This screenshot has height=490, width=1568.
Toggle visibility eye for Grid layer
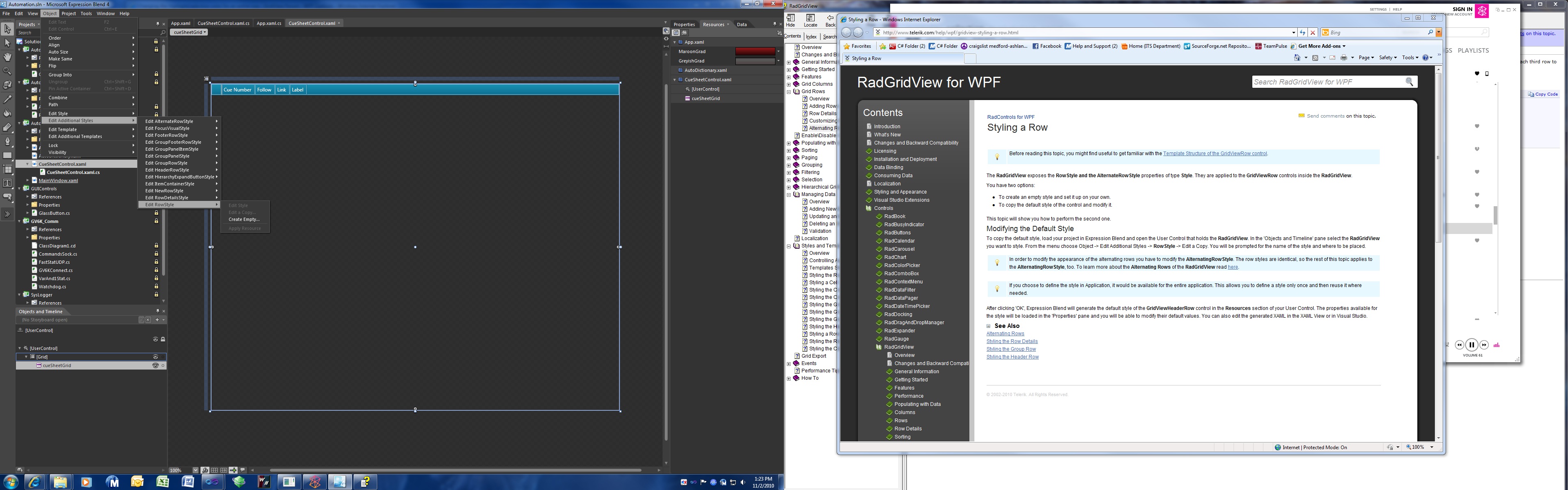155,357
